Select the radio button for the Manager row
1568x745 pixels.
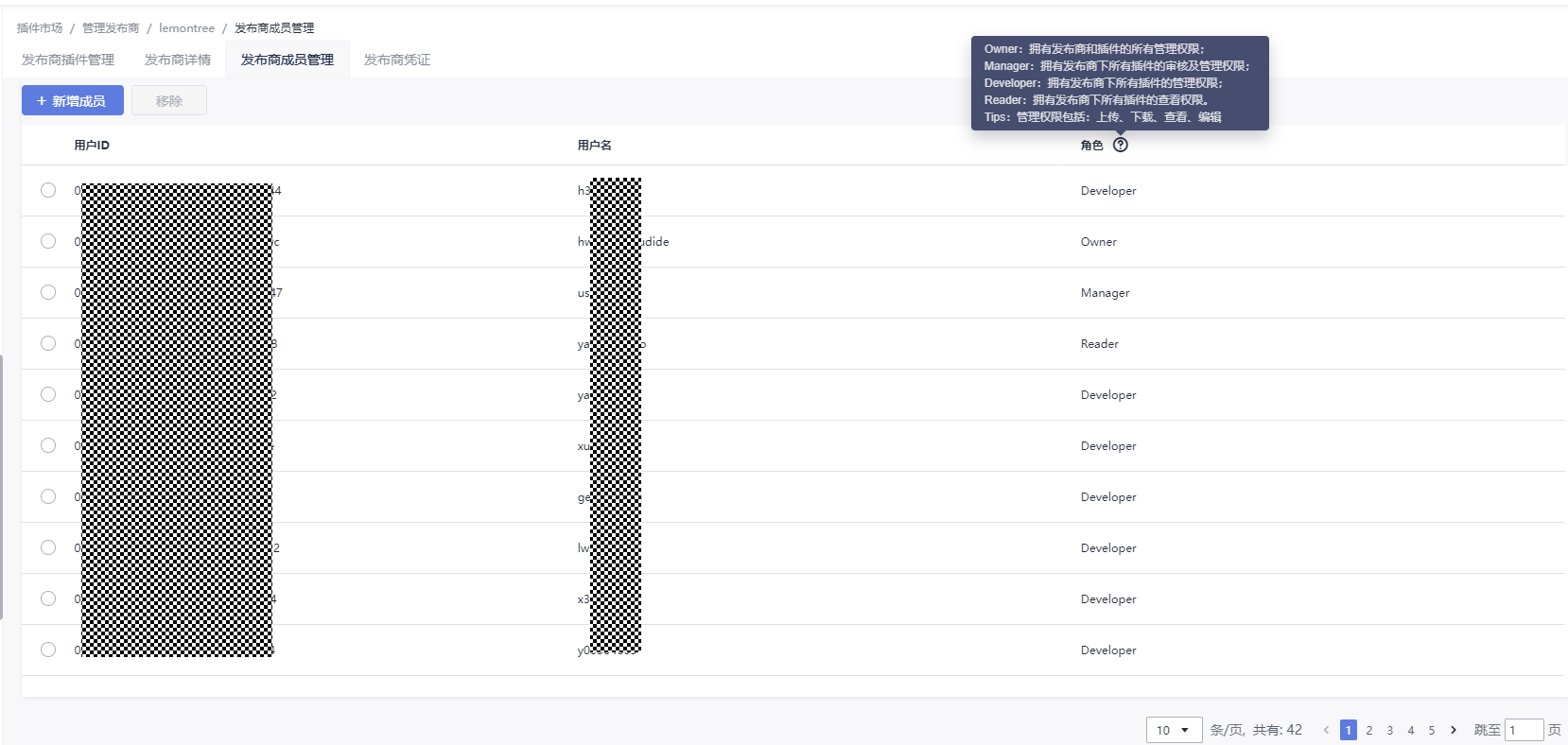pos(48,292)
